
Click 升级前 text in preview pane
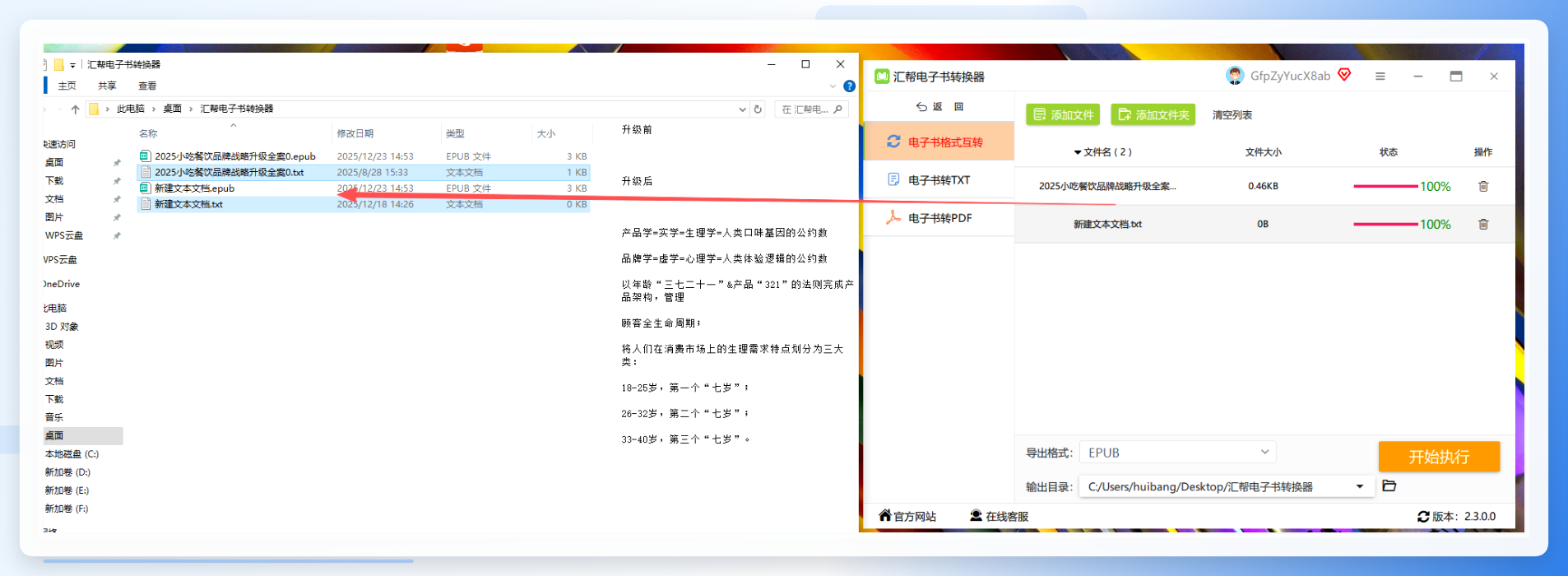(637, 129)
